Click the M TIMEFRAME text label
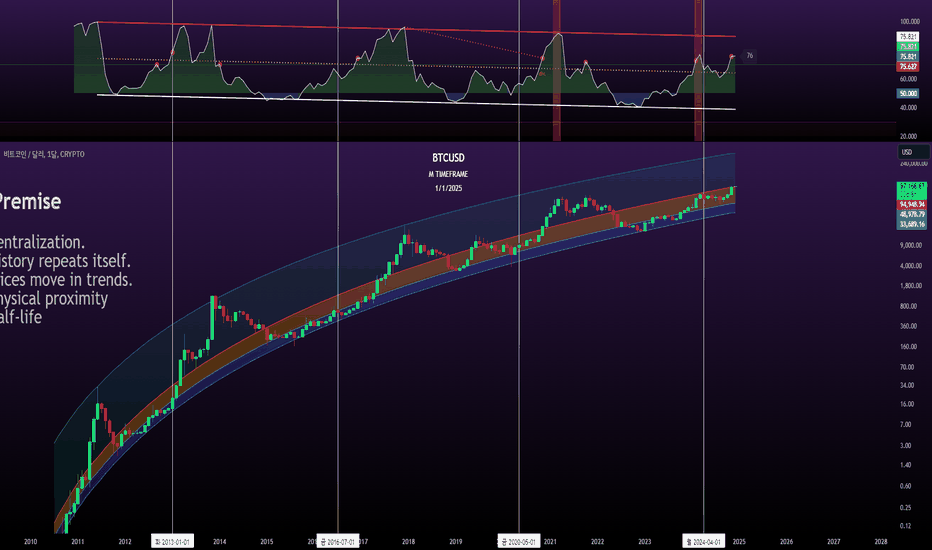 pyautogui.click(x=448, y=174)
